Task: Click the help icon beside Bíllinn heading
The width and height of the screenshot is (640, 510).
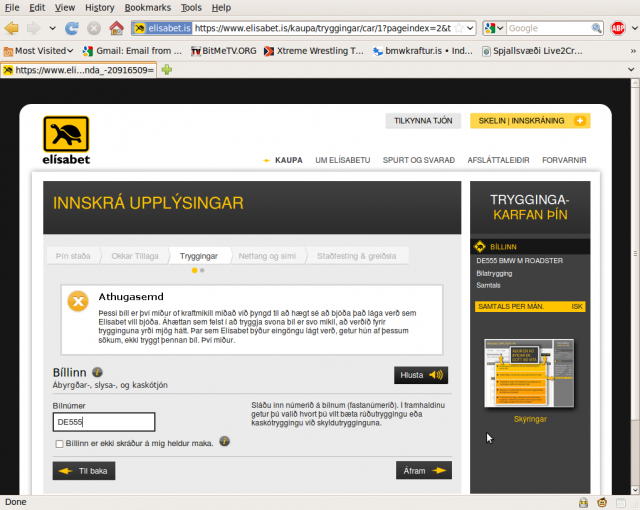Action: 98,372
